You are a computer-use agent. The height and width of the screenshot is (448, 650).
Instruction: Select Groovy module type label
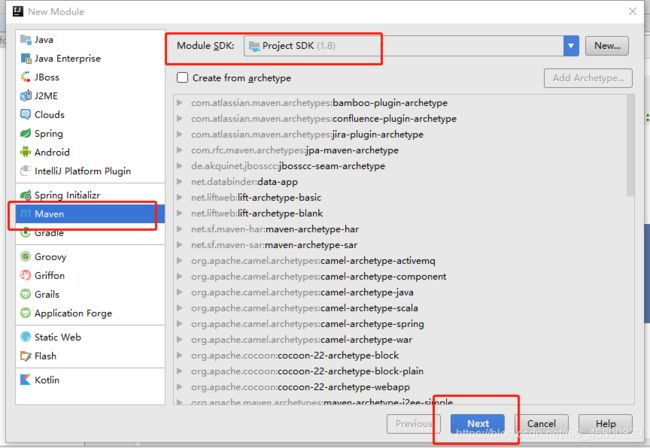50,257
